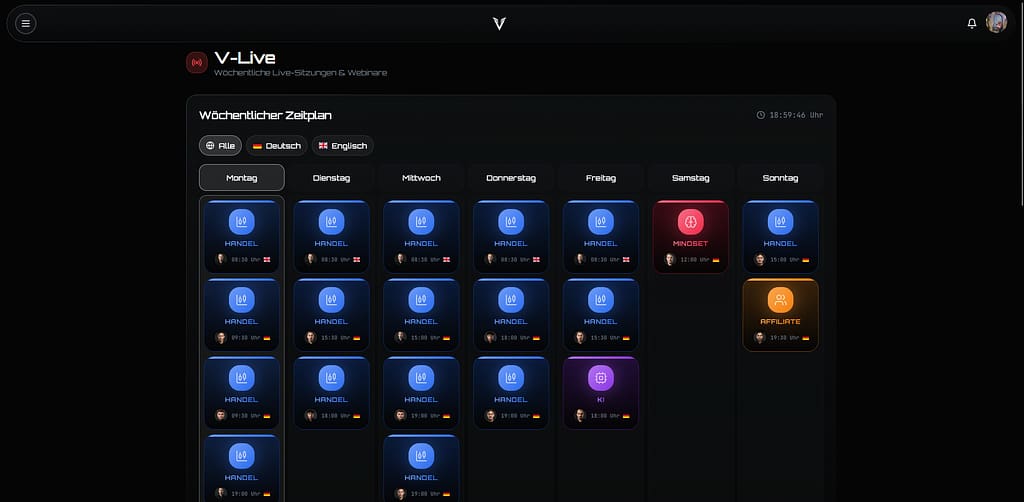Open the hamburger menu in the top bar

click(26, 23)
